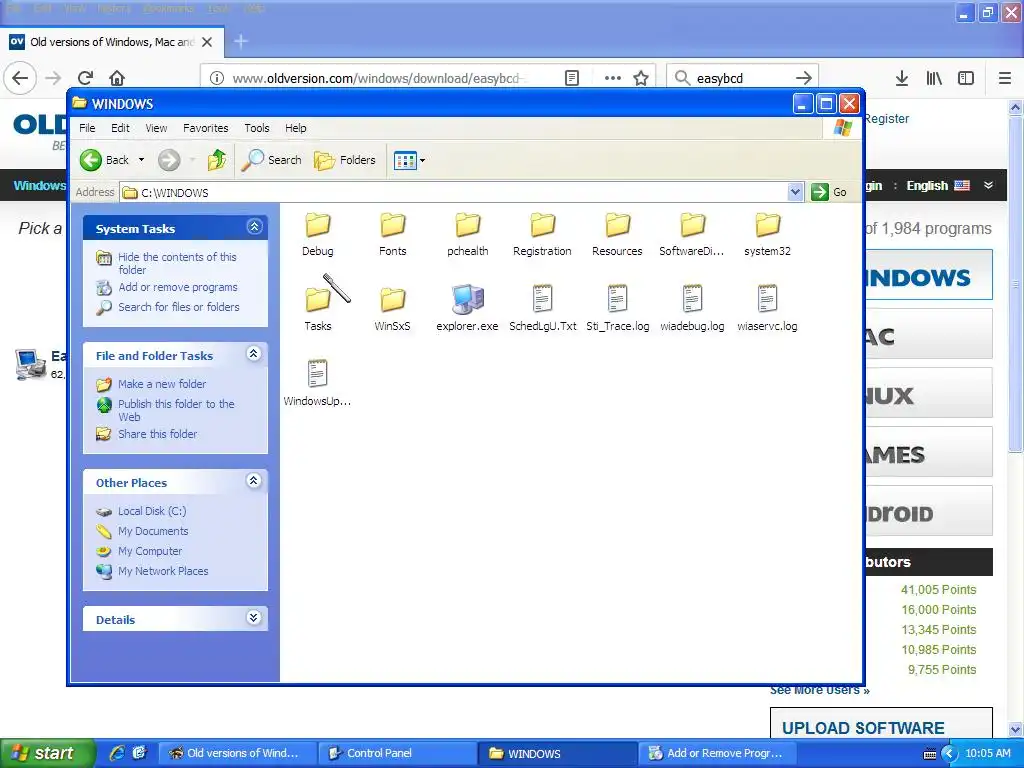Go to My Computer
Viewport: 1024px width, 768px height.
(x=150, y=551)
